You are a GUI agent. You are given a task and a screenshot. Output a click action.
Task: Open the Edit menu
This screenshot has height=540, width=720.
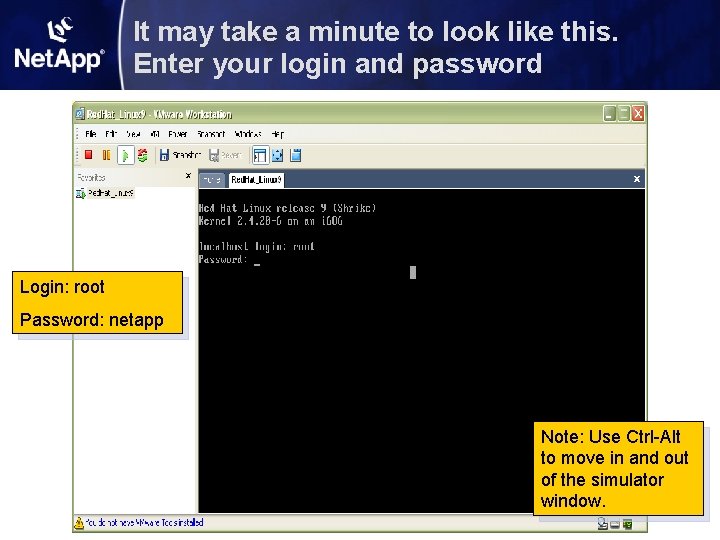[111, 134]
